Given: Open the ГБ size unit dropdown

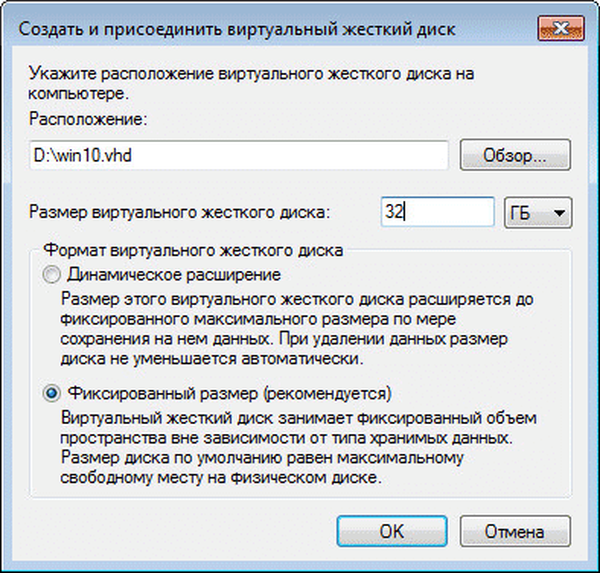Looking at the screenshot, I should 538,211.
